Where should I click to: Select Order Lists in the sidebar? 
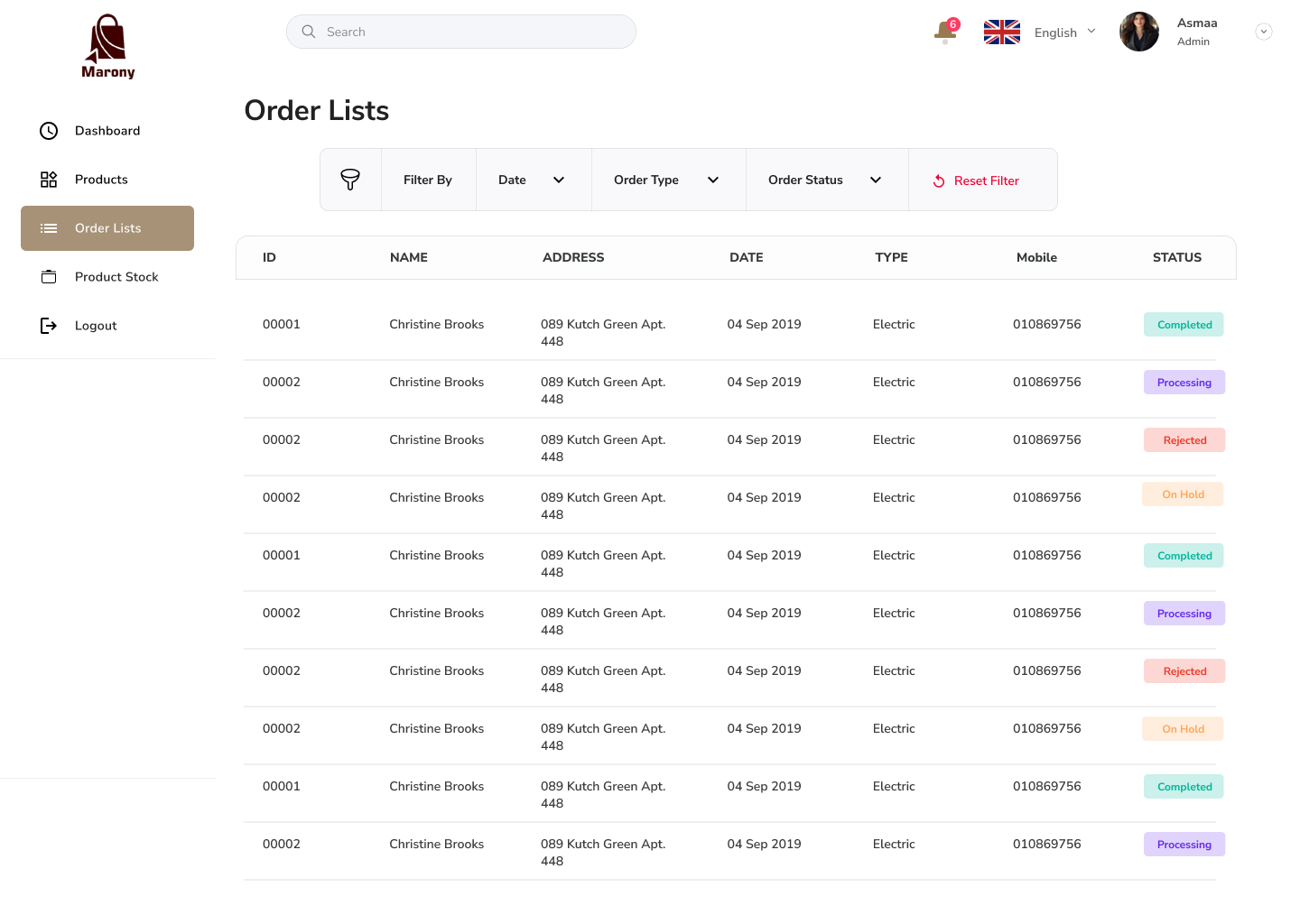[107, 228]
